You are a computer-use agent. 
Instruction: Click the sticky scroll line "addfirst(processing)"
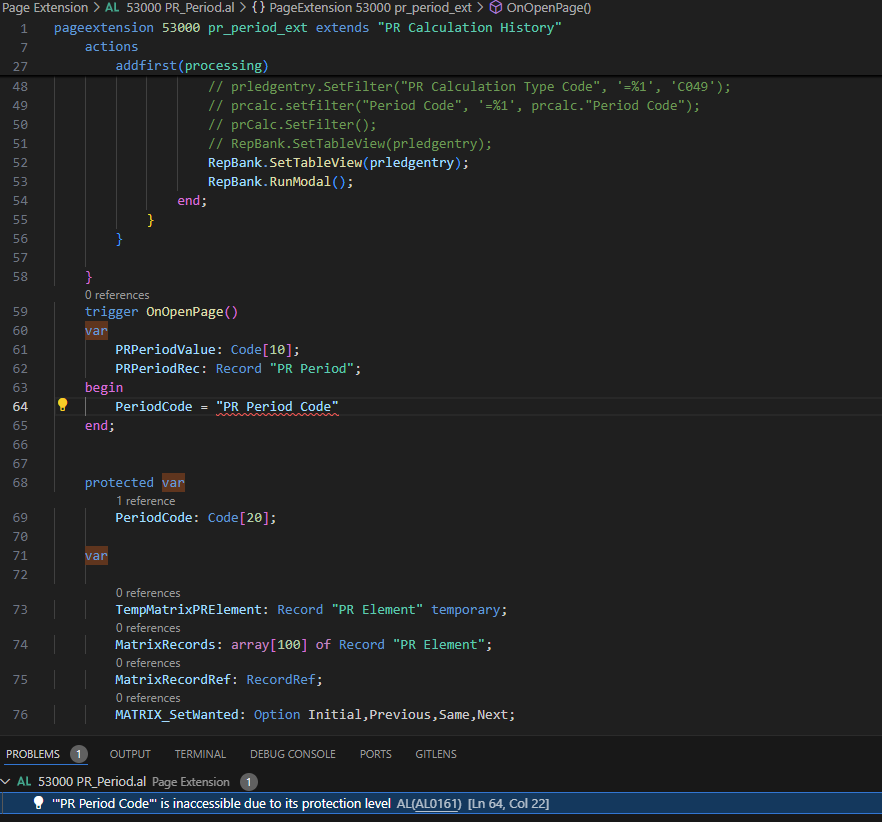[x=192, y=65]
